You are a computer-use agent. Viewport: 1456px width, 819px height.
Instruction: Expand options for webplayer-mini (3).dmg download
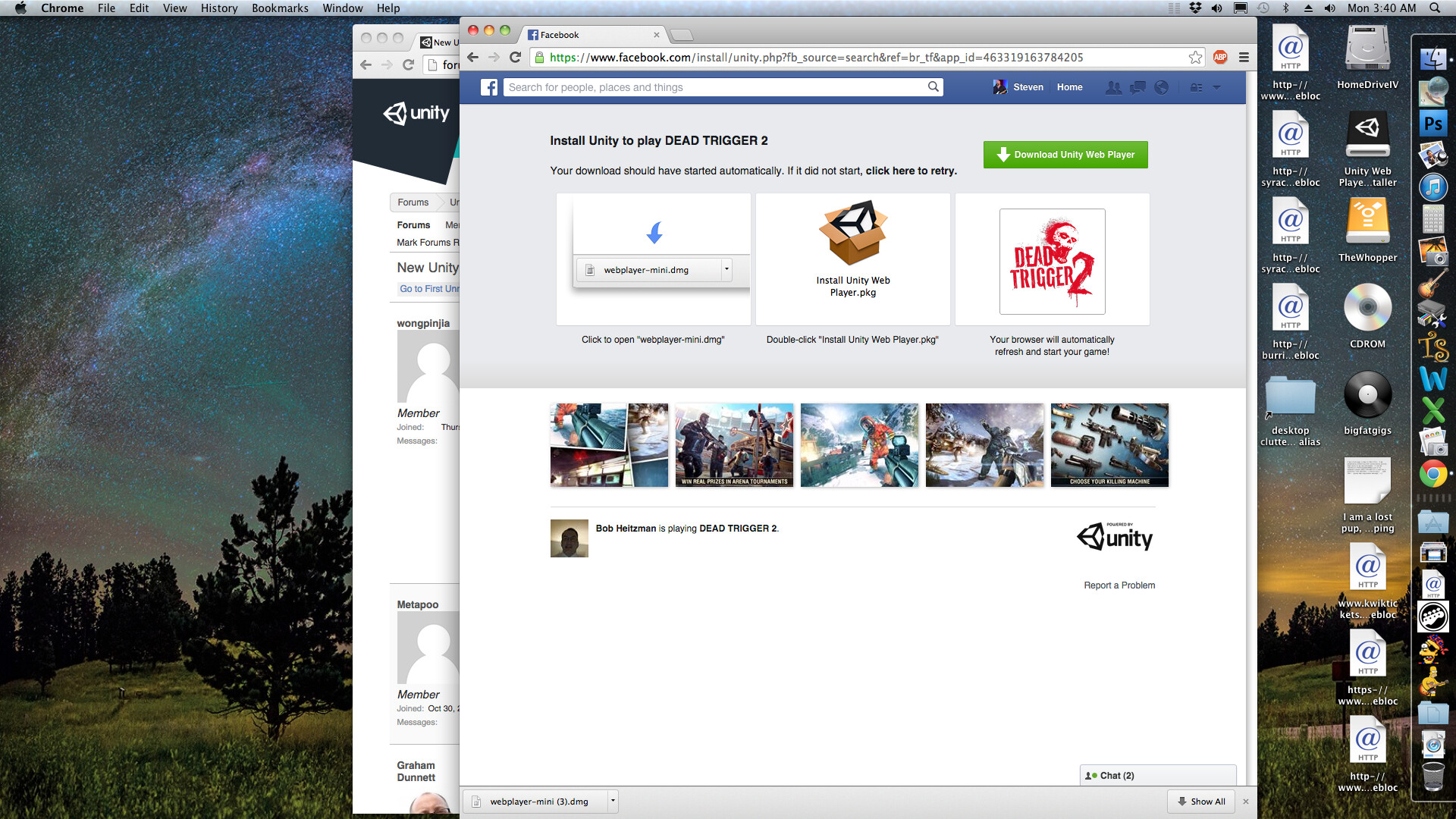point(611,801)
